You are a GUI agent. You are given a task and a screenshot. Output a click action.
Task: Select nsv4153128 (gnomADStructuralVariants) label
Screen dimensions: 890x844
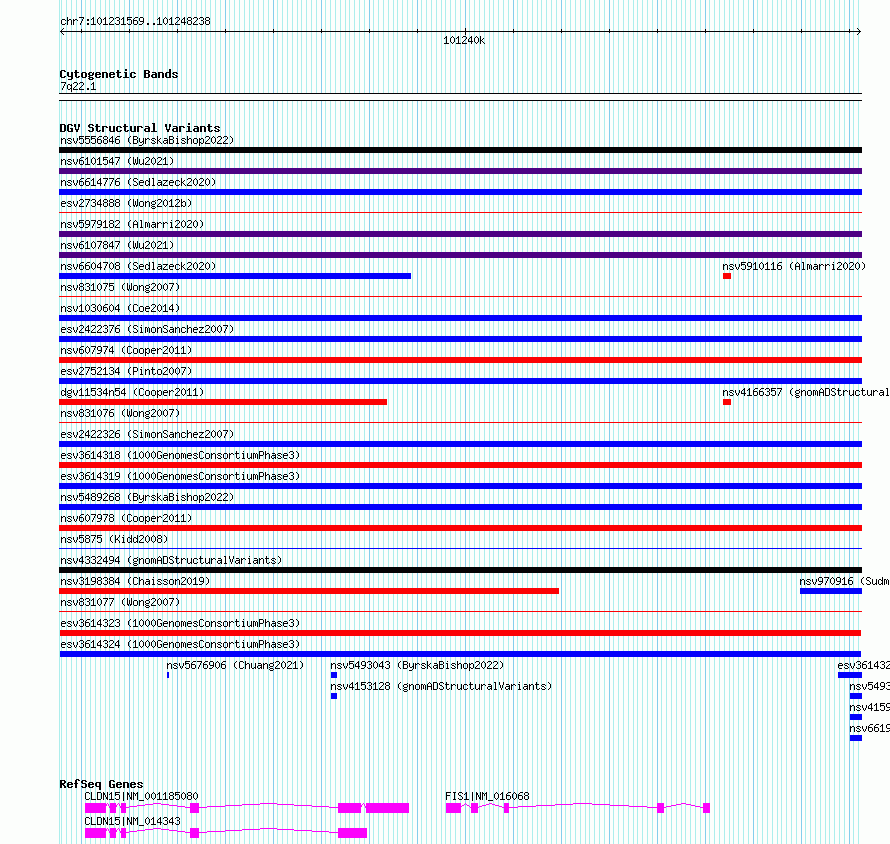click(x=441, y=686)
